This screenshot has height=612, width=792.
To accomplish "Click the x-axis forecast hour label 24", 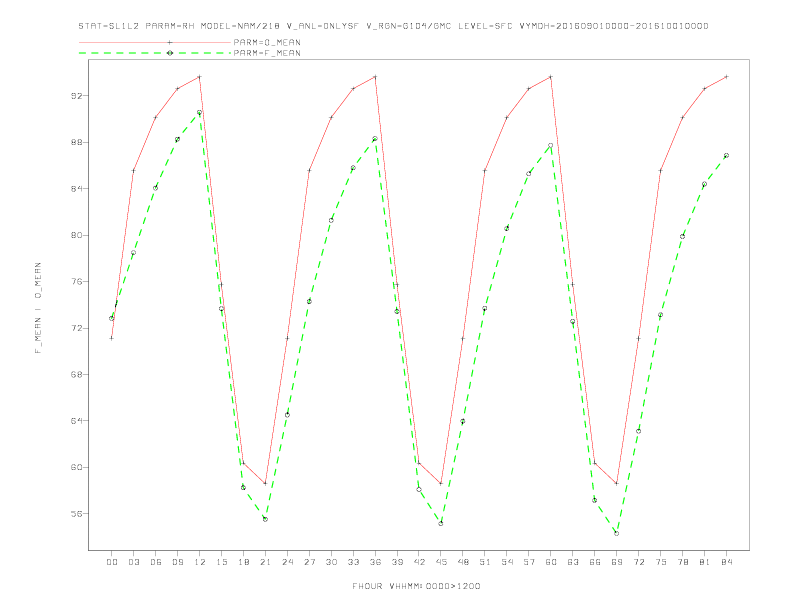I will coord(287,562).
